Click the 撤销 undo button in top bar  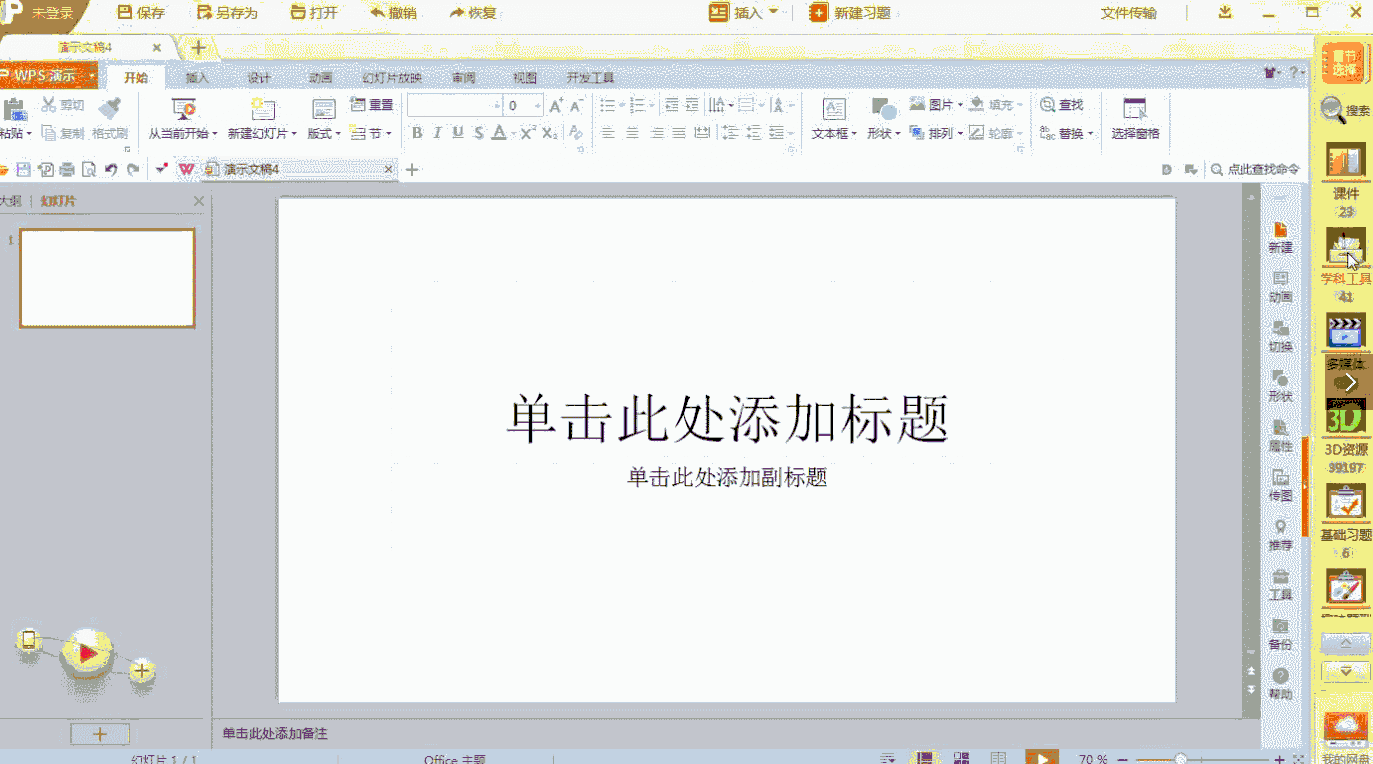point(393,13)
